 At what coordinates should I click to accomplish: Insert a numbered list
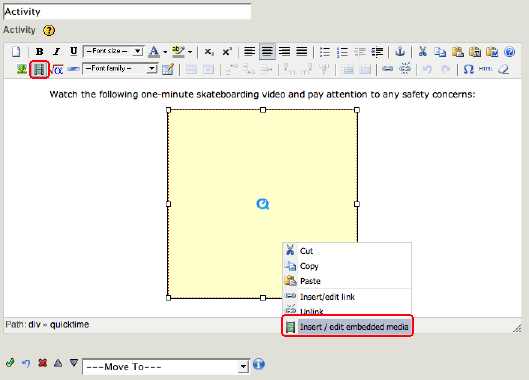[342, 52]
